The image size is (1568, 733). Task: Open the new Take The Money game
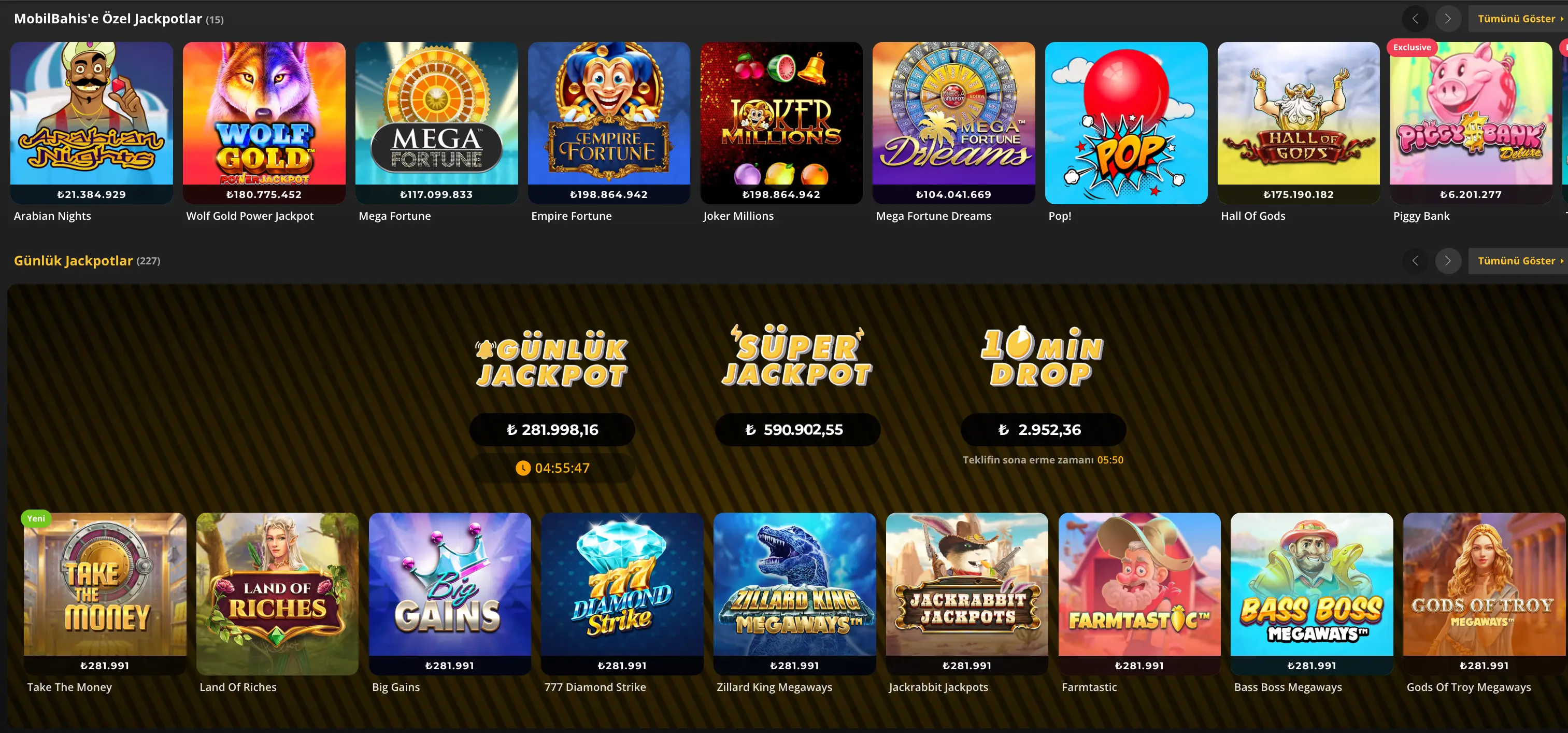pyautogui.click(x=105, y=594)
